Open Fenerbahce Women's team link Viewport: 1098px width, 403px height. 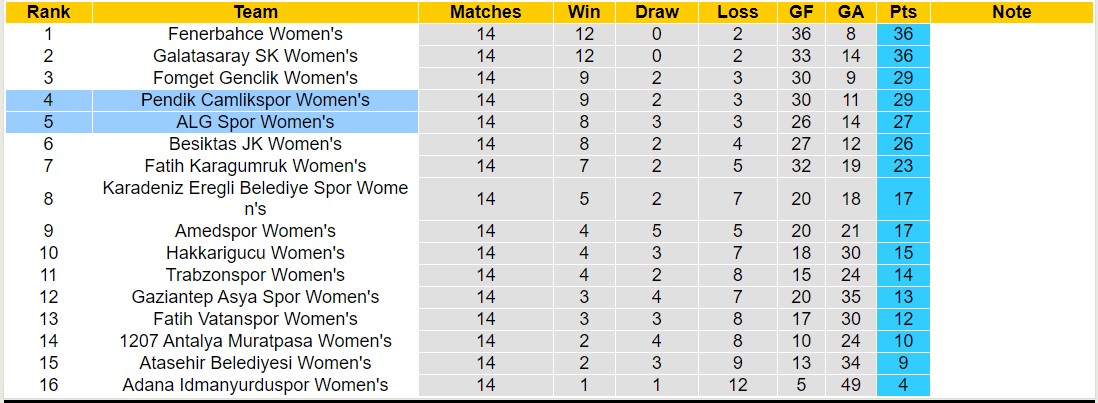[x=255, y=34]
